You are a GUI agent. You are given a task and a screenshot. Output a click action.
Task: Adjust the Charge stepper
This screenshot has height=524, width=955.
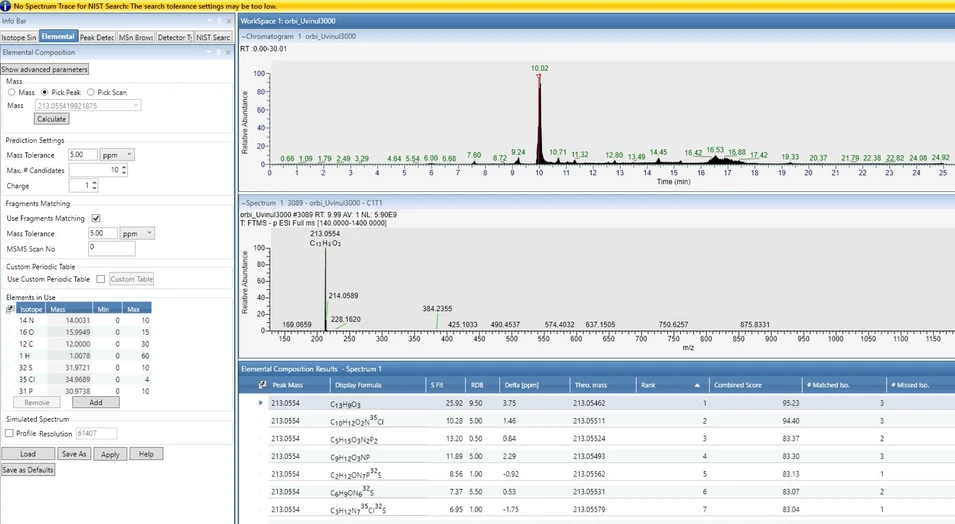click(94, 185)
